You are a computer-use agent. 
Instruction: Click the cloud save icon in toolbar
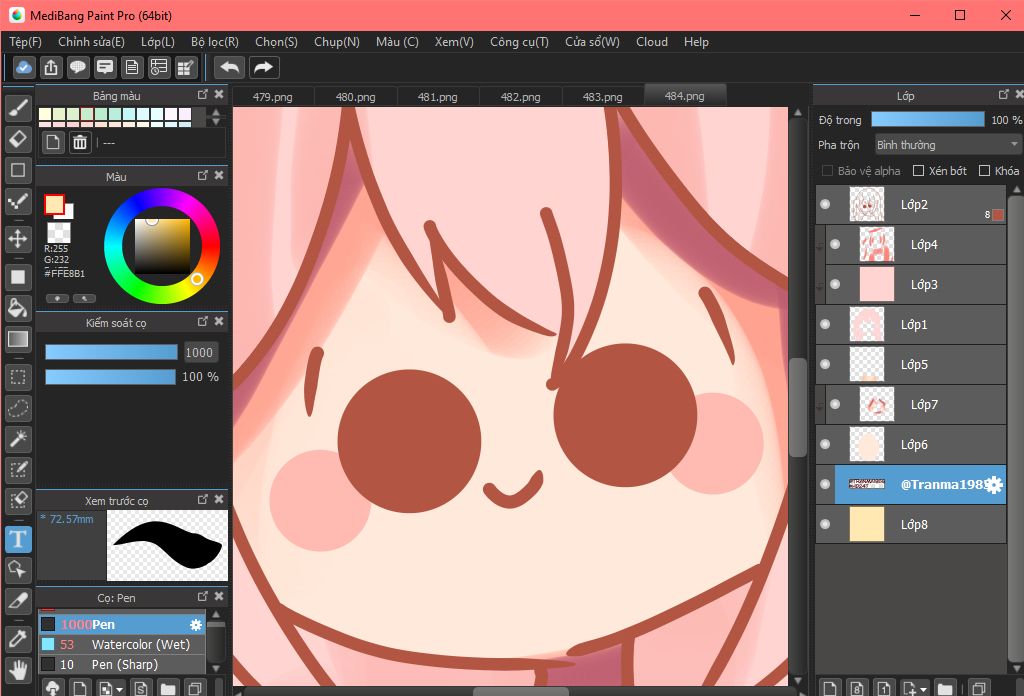[24, 67]
